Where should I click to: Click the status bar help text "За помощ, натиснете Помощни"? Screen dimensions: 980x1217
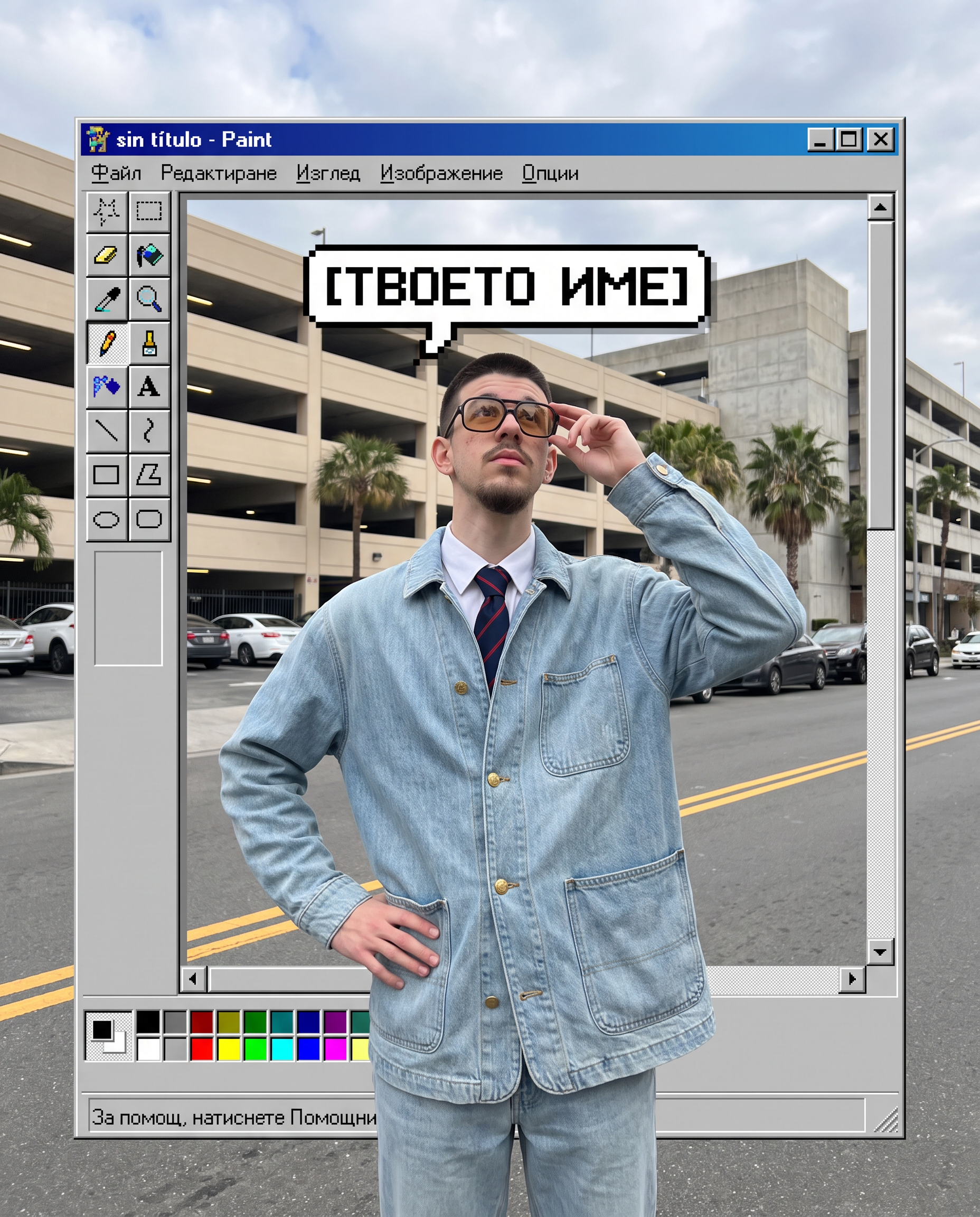click(234, 1117)
